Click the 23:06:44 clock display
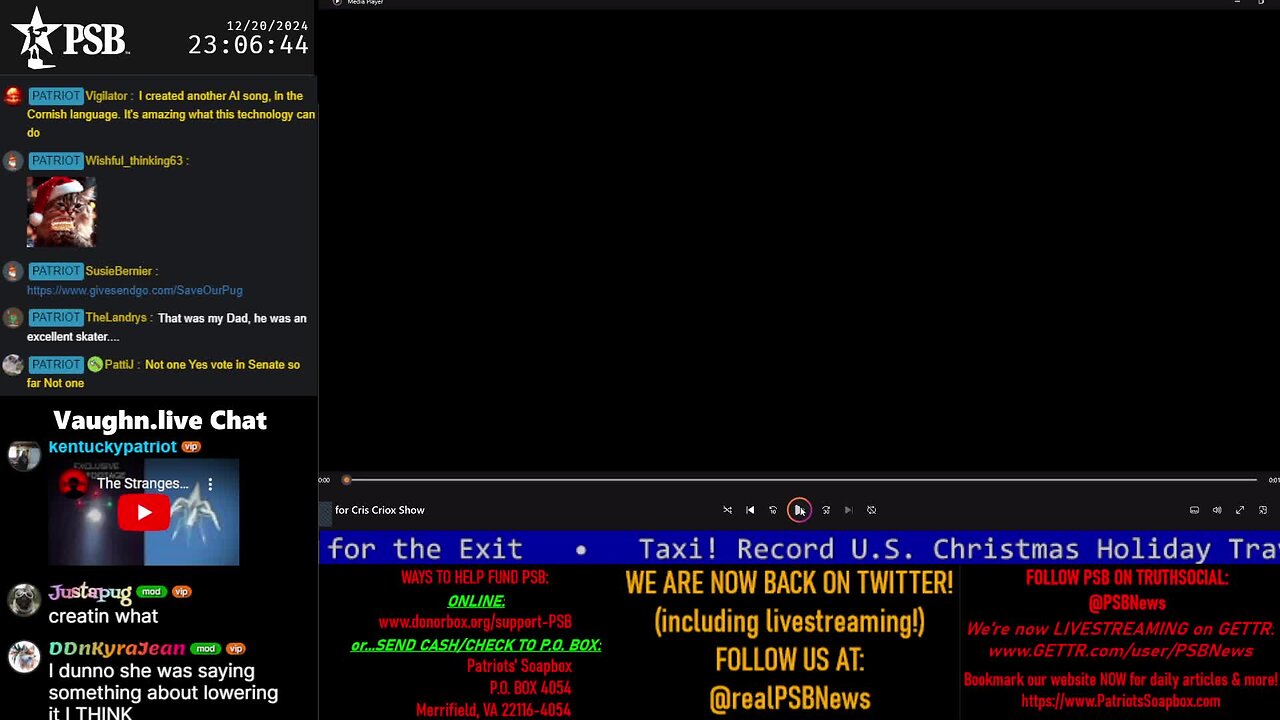 point(248,45)
